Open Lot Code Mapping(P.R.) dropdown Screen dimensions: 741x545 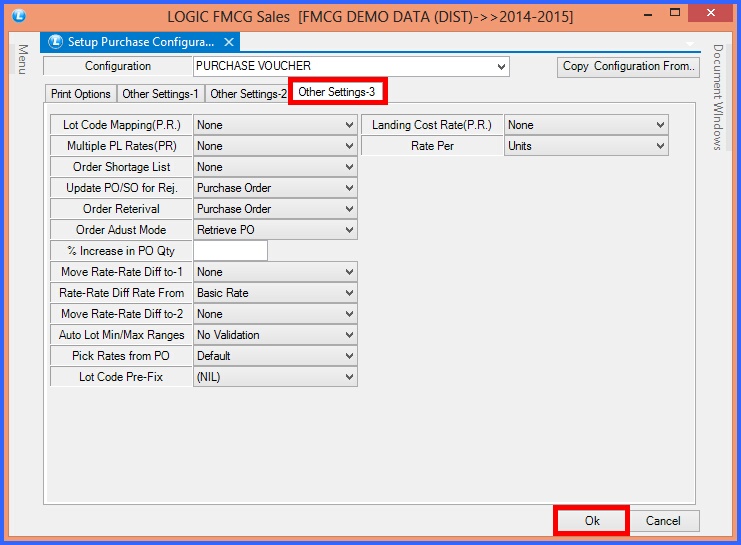pyautogui.click(x=275, y=125)
